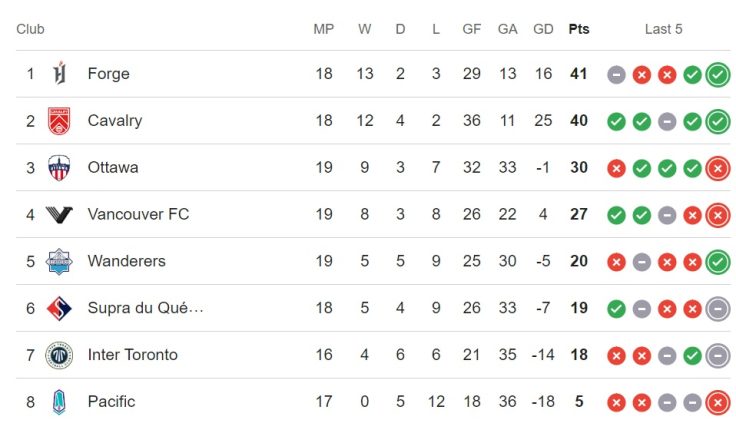
Task: Click Forge's first draw icon in Last 5
Action: pyautogui.click(x=616, y=75)
